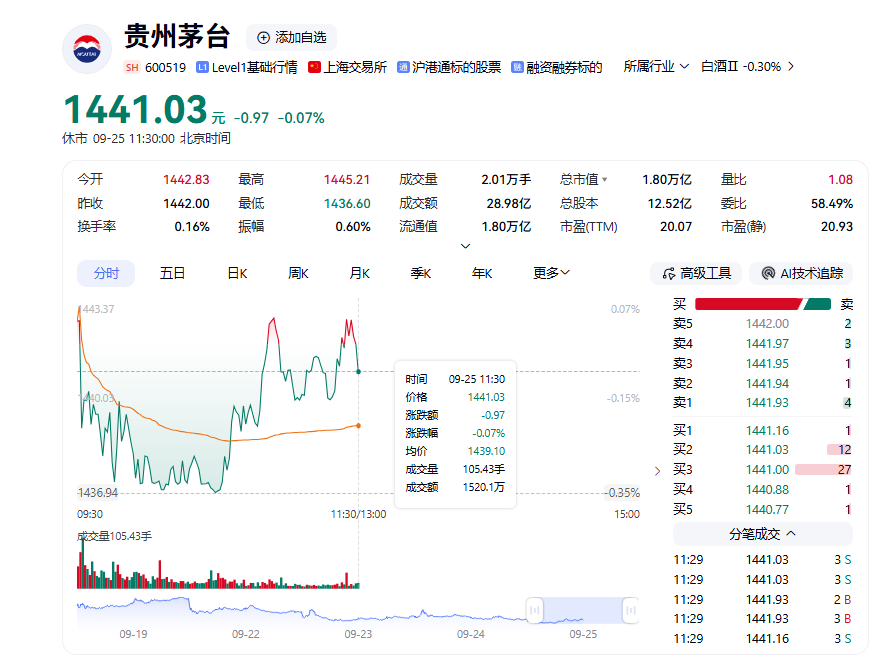This screenshot has width=877, height=660.
Task: Expand order book side arrow
Action: [x=658, y=471]
